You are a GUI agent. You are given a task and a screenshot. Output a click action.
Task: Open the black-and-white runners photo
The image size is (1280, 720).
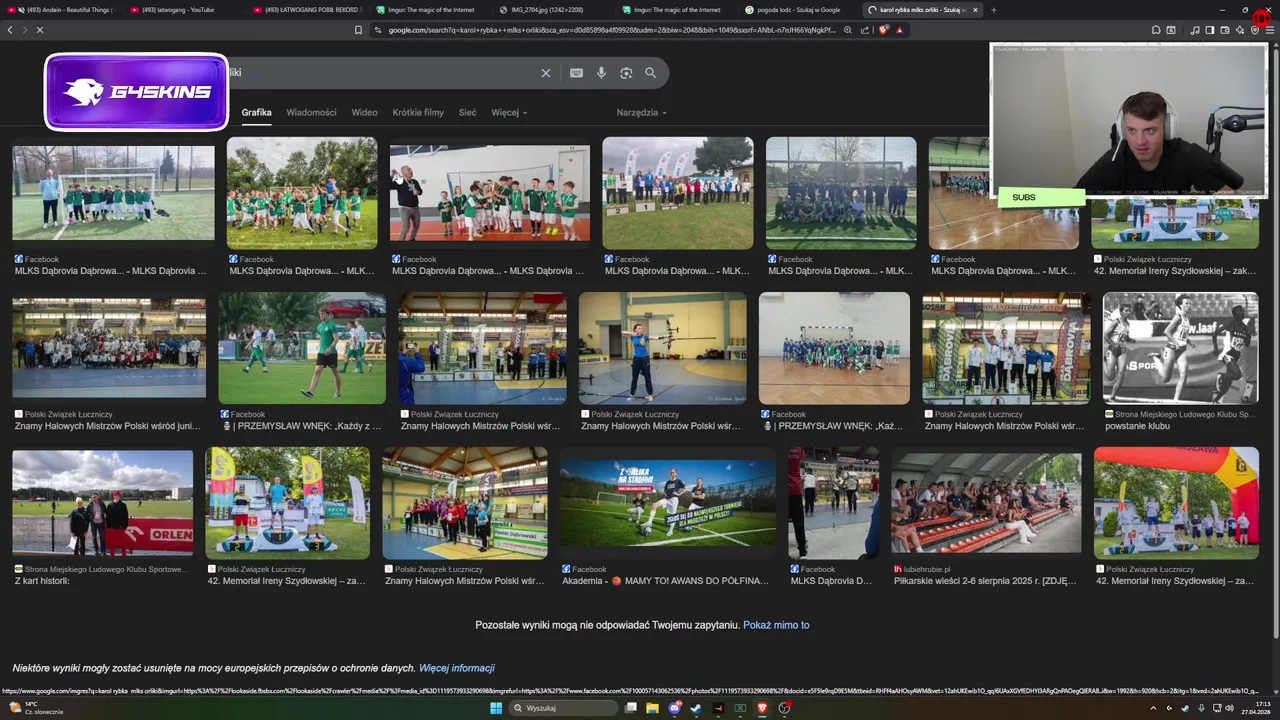pos(1180,348)
